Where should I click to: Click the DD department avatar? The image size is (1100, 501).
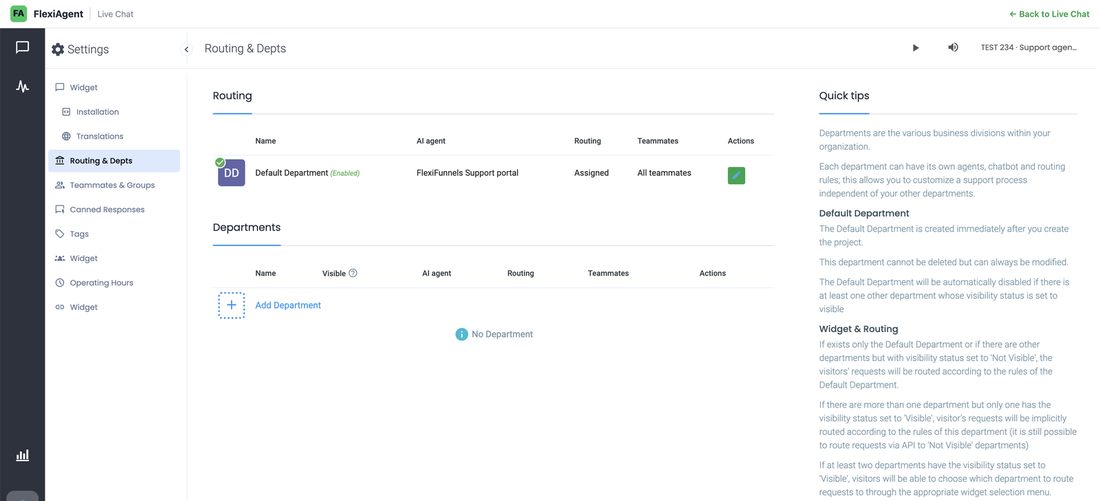click(x=232, y=173)
